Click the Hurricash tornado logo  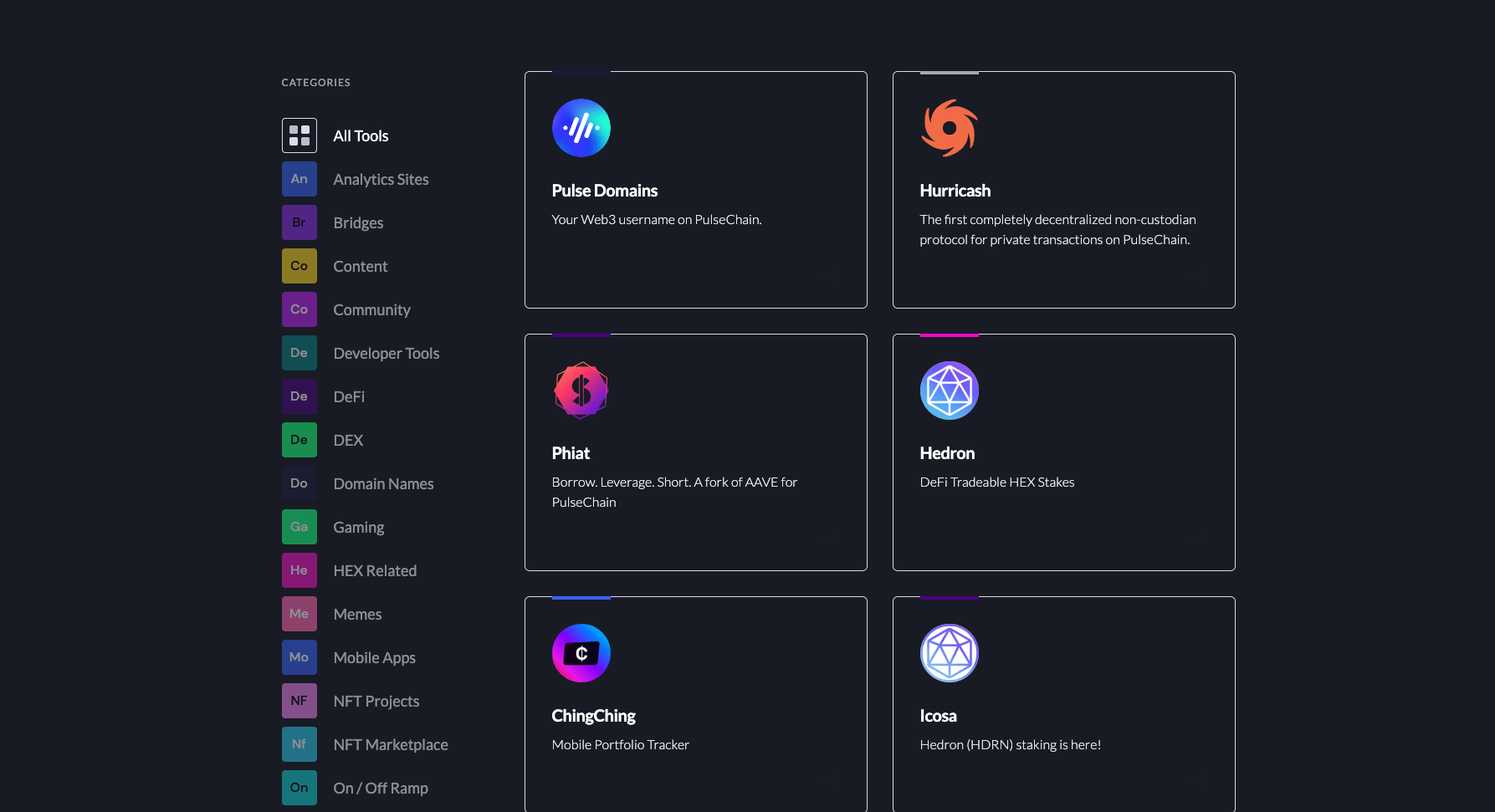[949, 127]
